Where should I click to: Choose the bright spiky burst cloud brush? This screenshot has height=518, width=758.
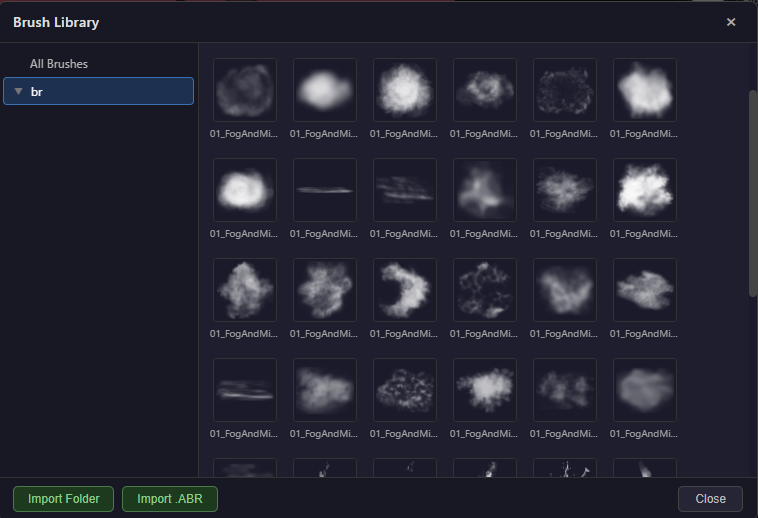pos(484,390)
